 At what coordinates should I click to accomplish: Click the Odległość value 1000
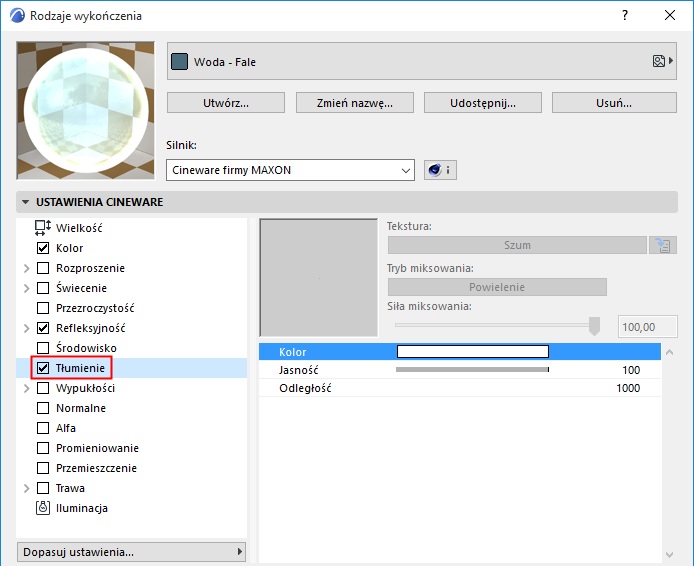coord(628,388)
